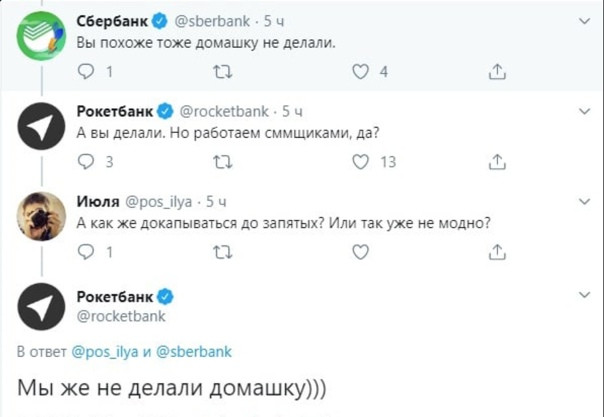Open replies on Рокетбанк tweet with 3 replies

point(85,162)
